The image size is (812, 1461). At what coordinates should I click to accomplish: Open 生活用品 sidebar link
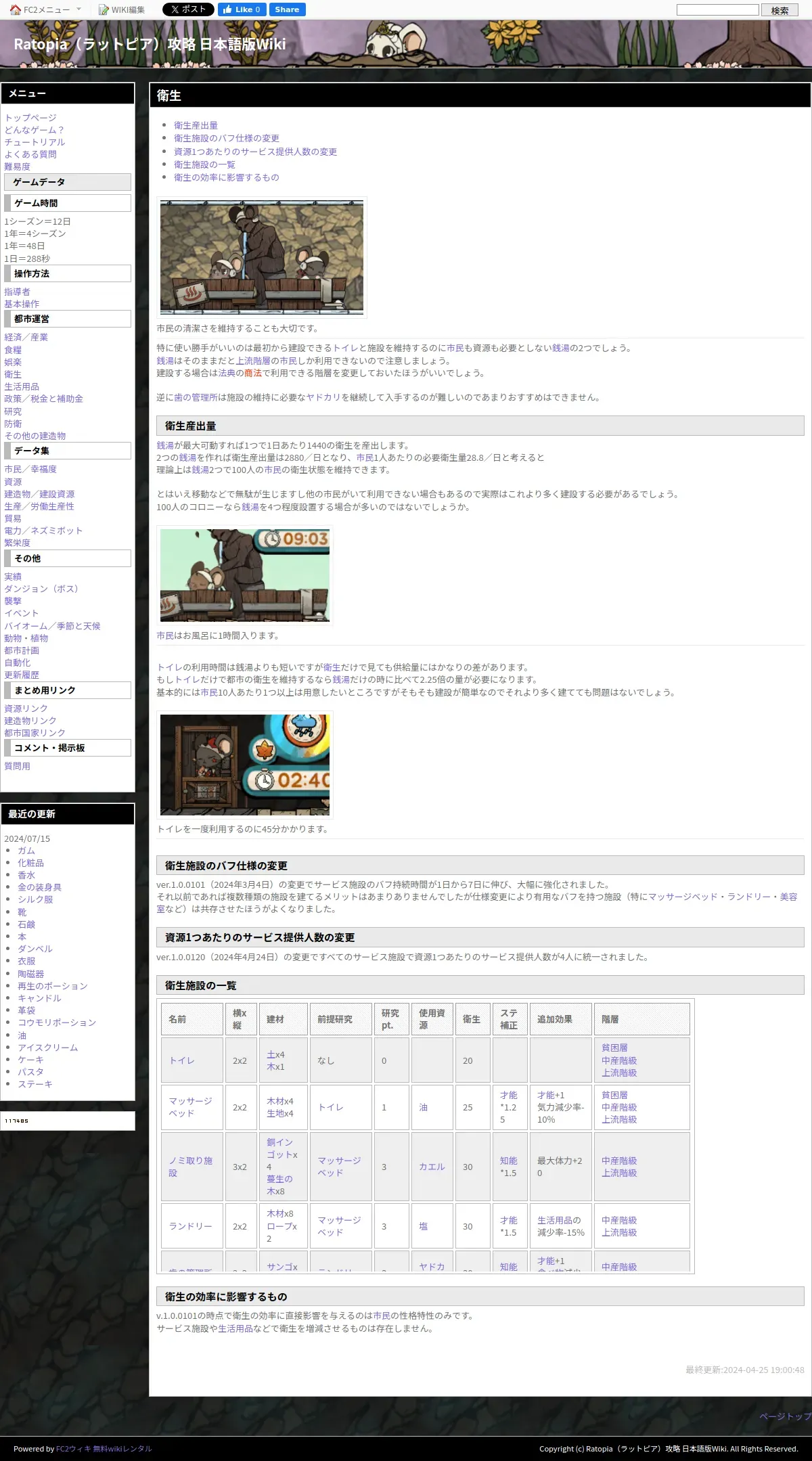(22, 386)
